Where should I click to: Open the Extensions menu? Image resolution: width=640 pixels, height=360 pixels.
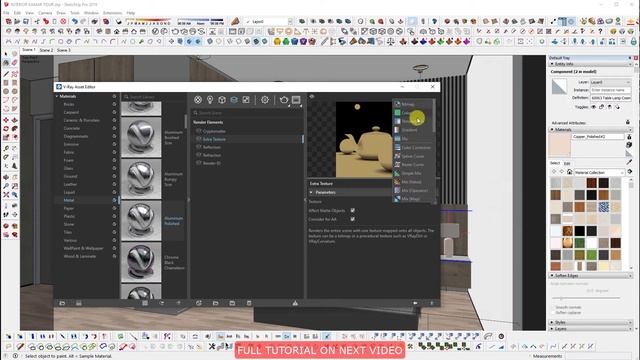[x=113, y=13]
